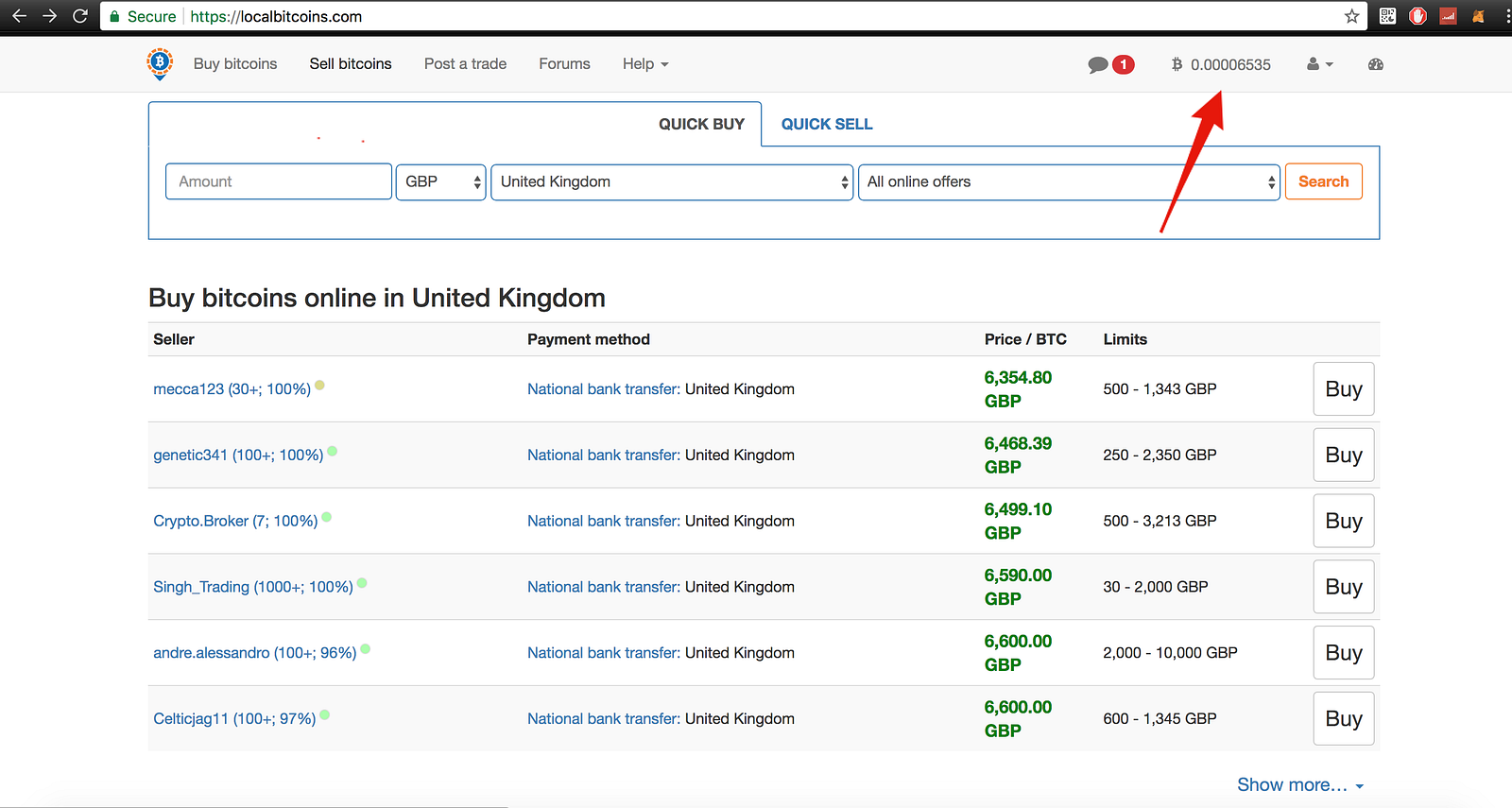Open the Chrome three-dot menu
Viewport: 1512px width, 808px height.
pyautogui.click(x=1507, y=16)
